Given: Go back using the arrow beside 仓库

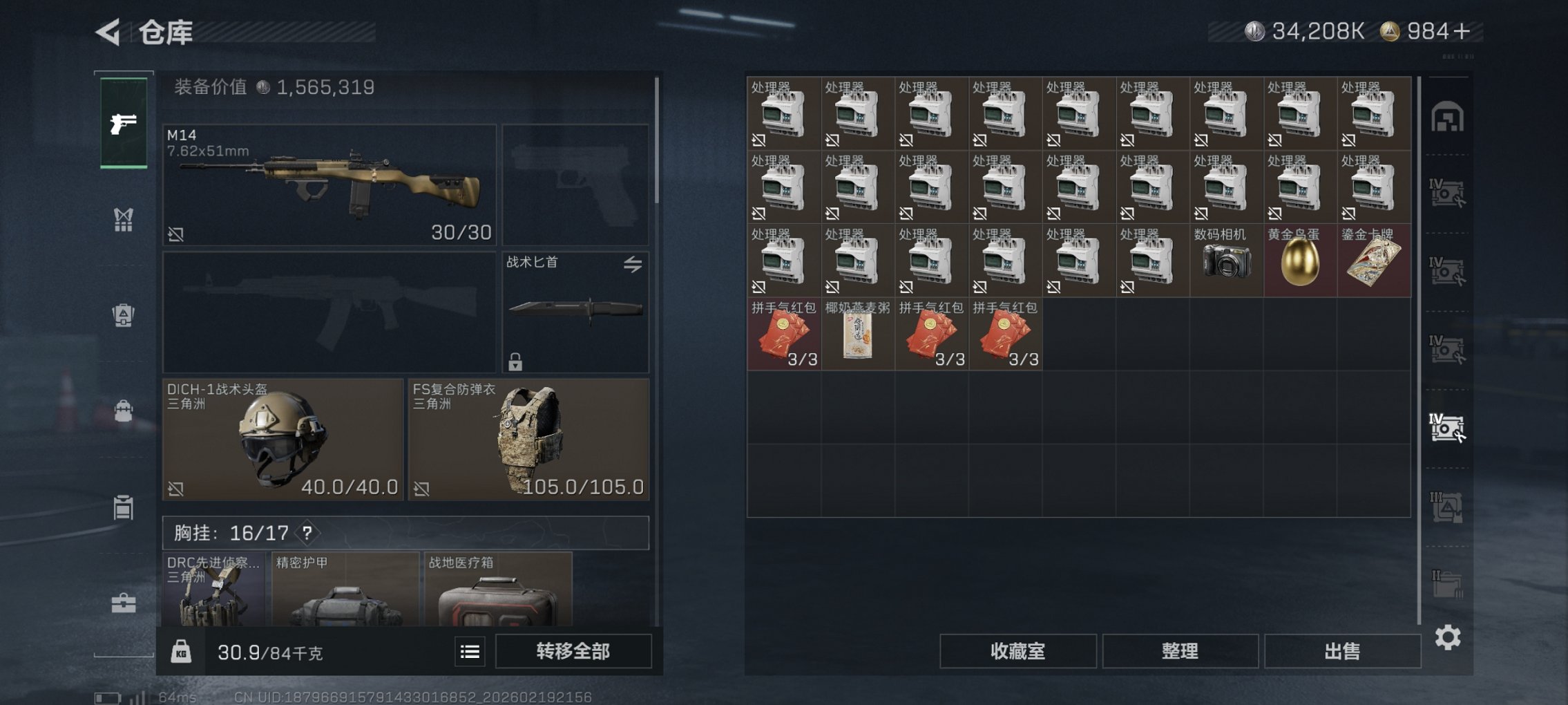Looking at the screenshot, I should (108, 32).
